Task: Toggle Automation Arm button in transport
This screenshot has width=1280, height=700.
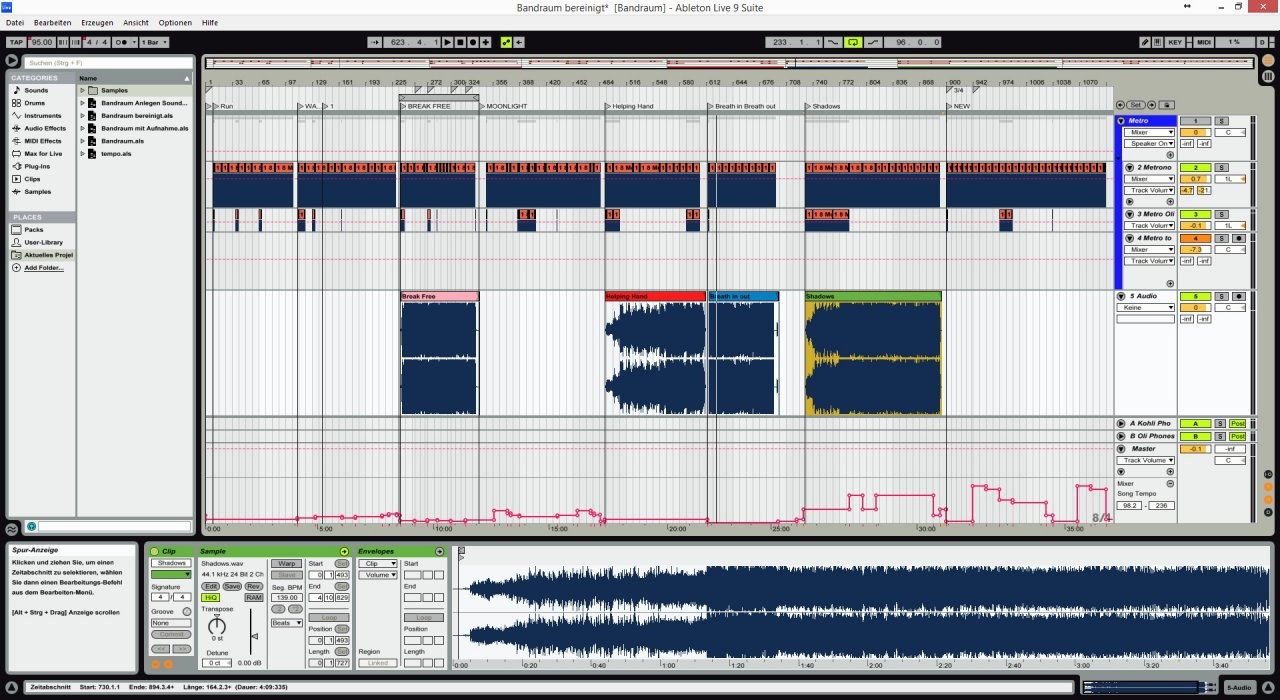Action: click(506, 42)
